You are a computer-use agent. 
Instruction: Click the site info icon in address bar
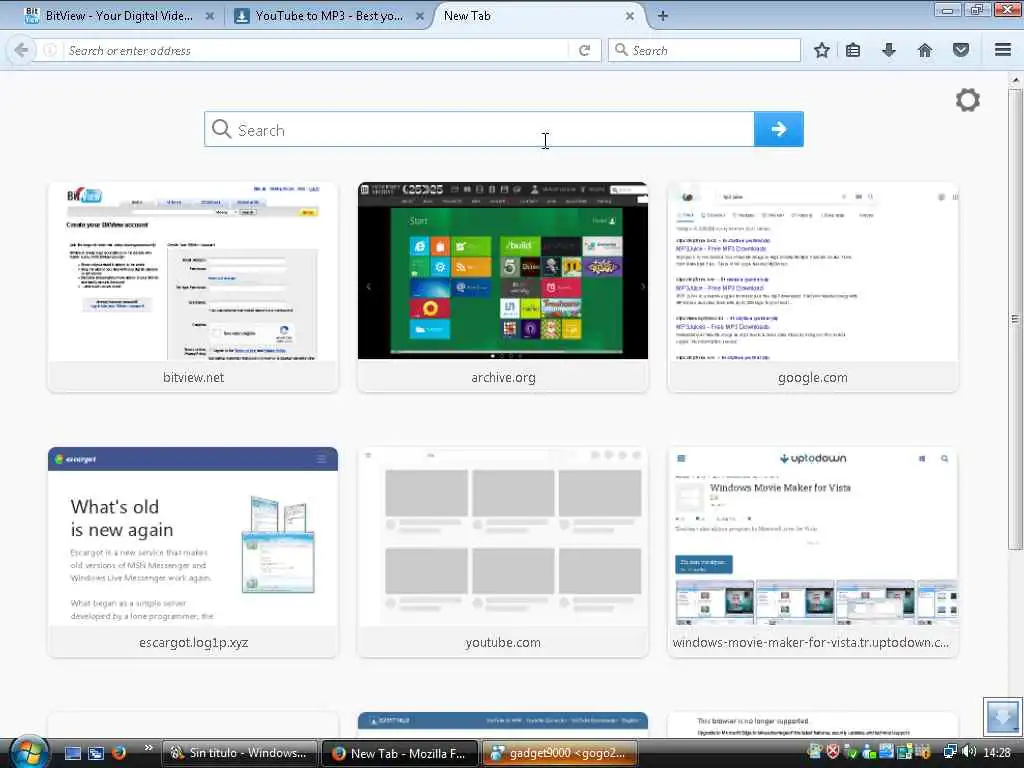pos(50,50)
